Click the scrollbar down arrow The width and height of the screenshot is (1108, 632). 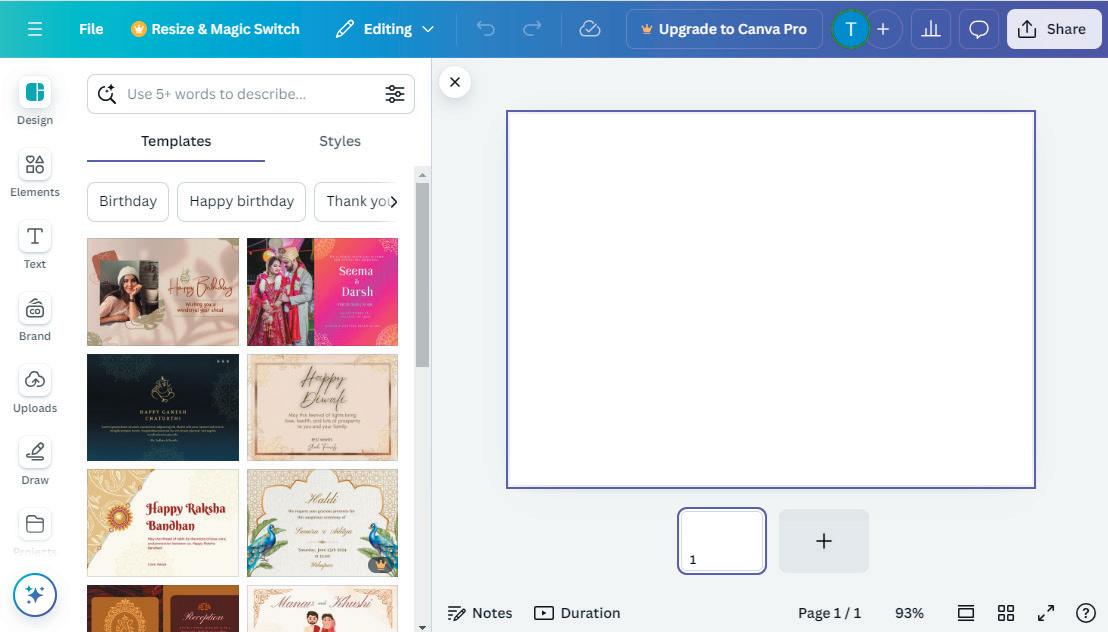pos(423,626)
